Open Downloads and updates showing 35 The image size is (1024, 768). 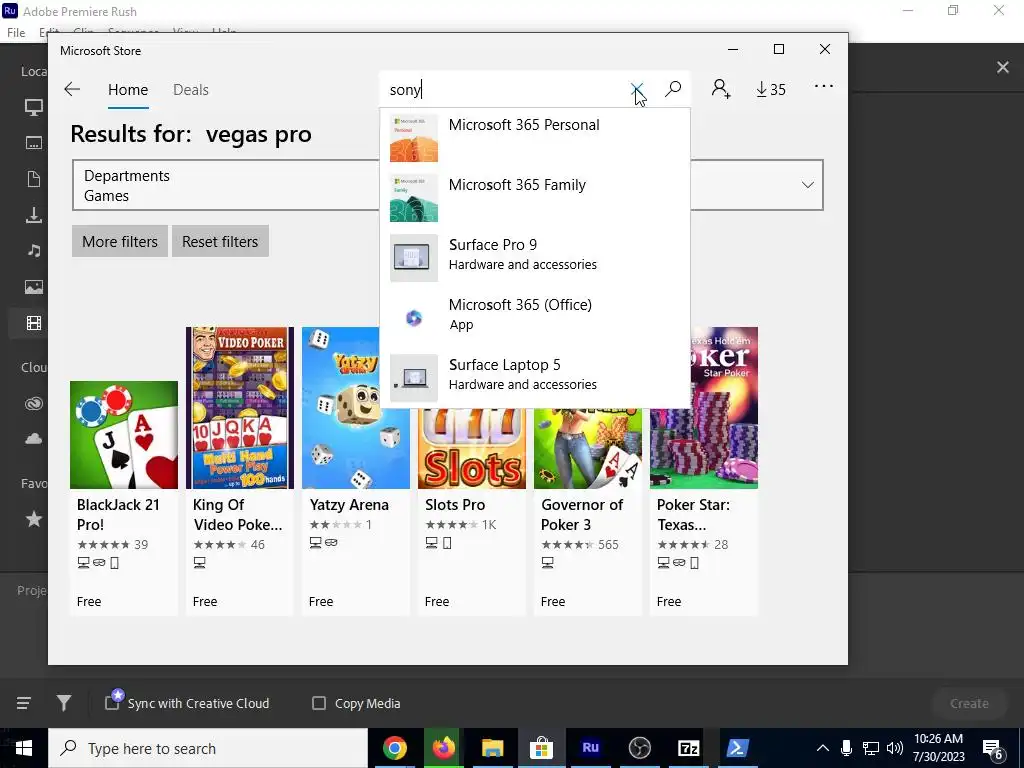(771, 89)
